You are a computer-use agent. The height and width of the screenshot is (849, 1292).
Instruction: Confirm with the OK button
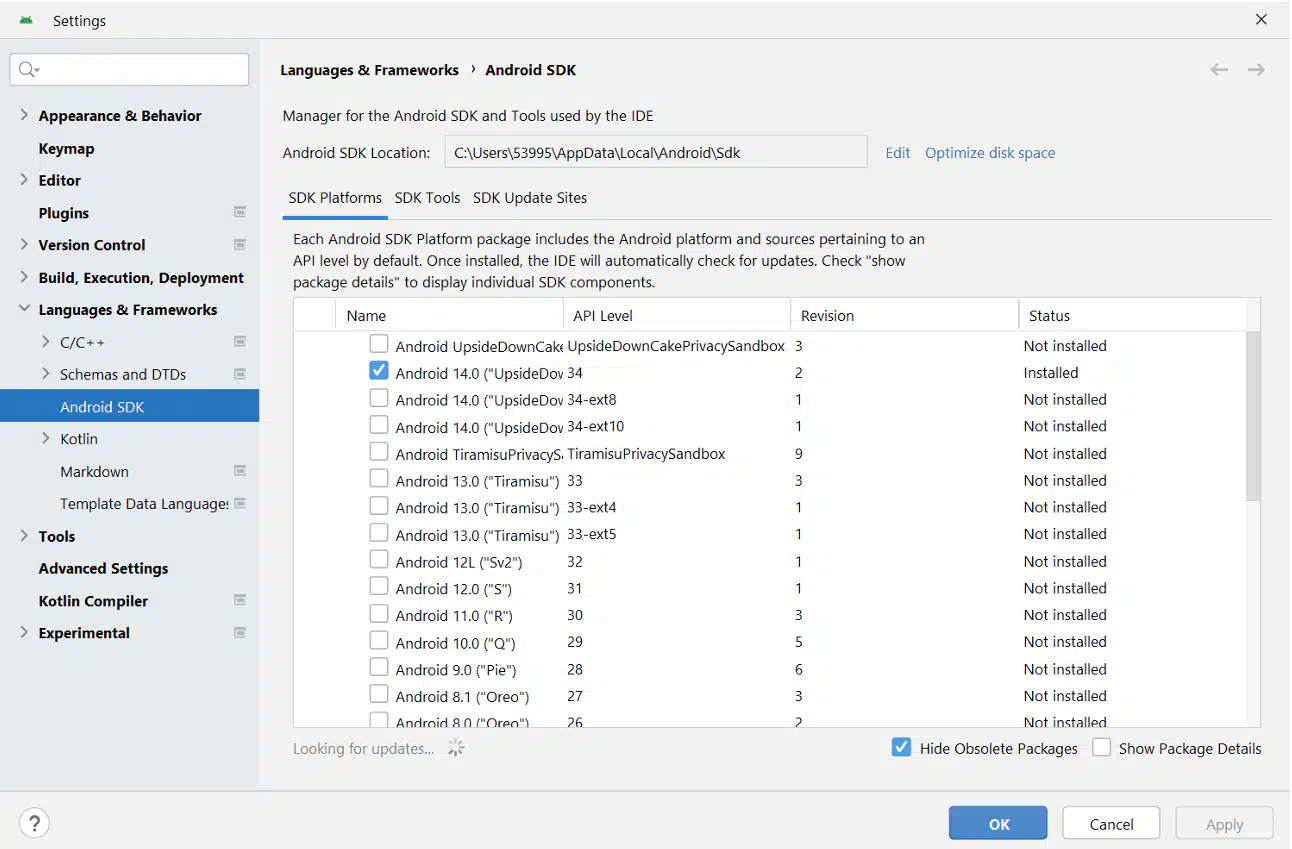998,824
